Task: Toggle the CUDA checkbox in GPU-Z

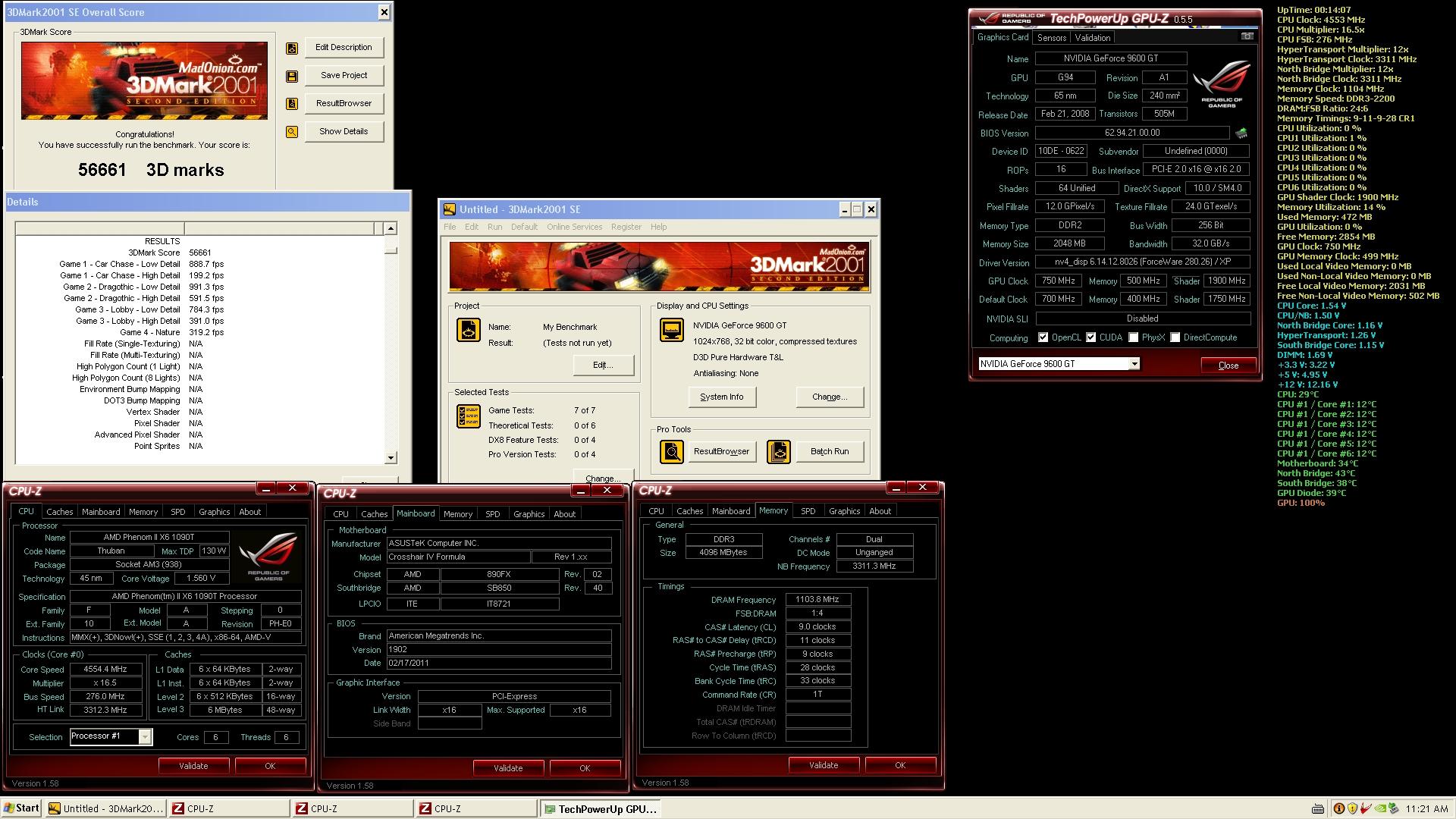Action: 1091,337
